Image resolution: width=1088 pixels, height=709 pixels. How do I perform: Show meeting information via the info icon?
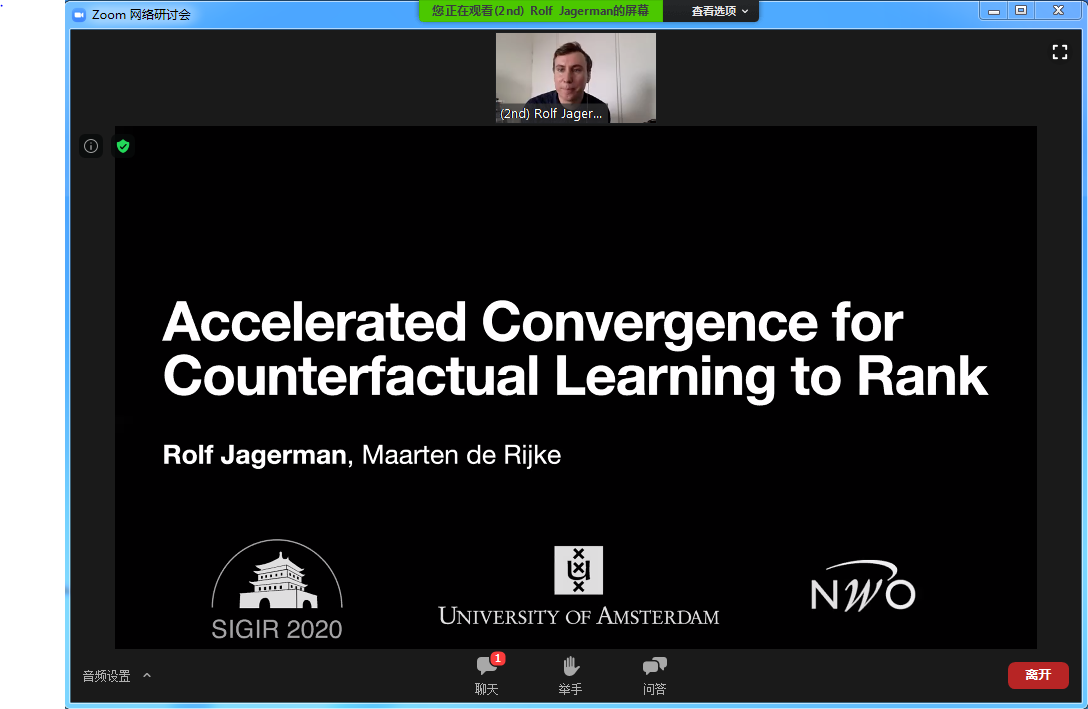pyautogui.click(x=91, y=146)
